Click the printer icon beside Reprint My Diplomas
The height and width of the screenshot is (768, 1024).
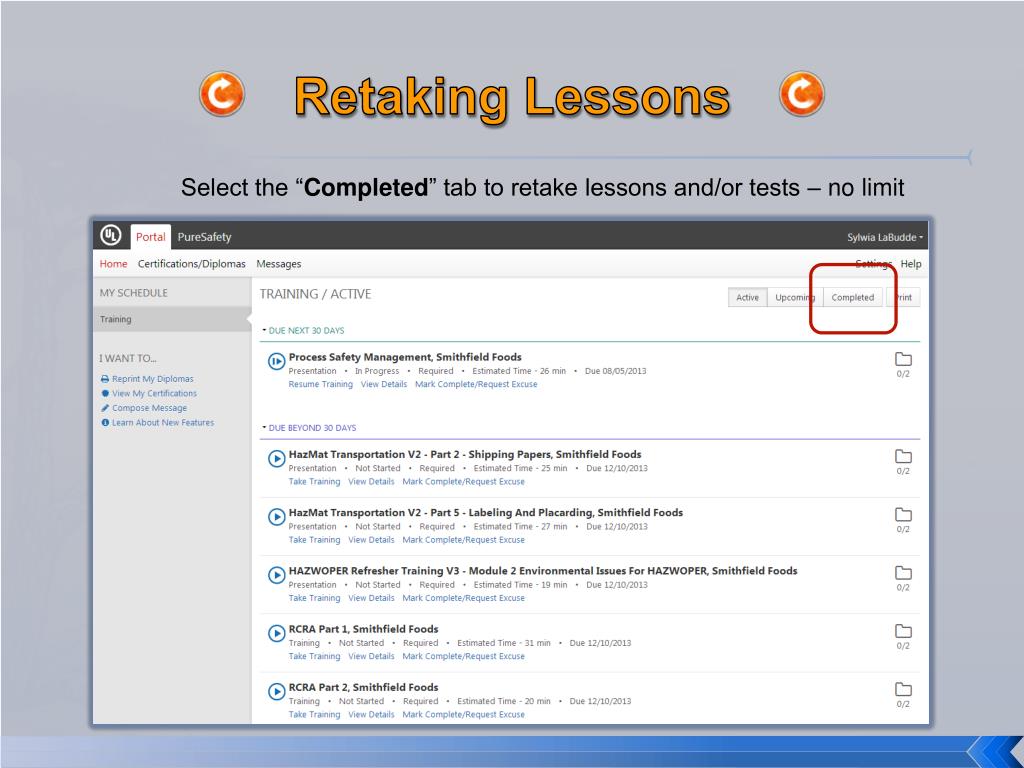coord(104,379)
